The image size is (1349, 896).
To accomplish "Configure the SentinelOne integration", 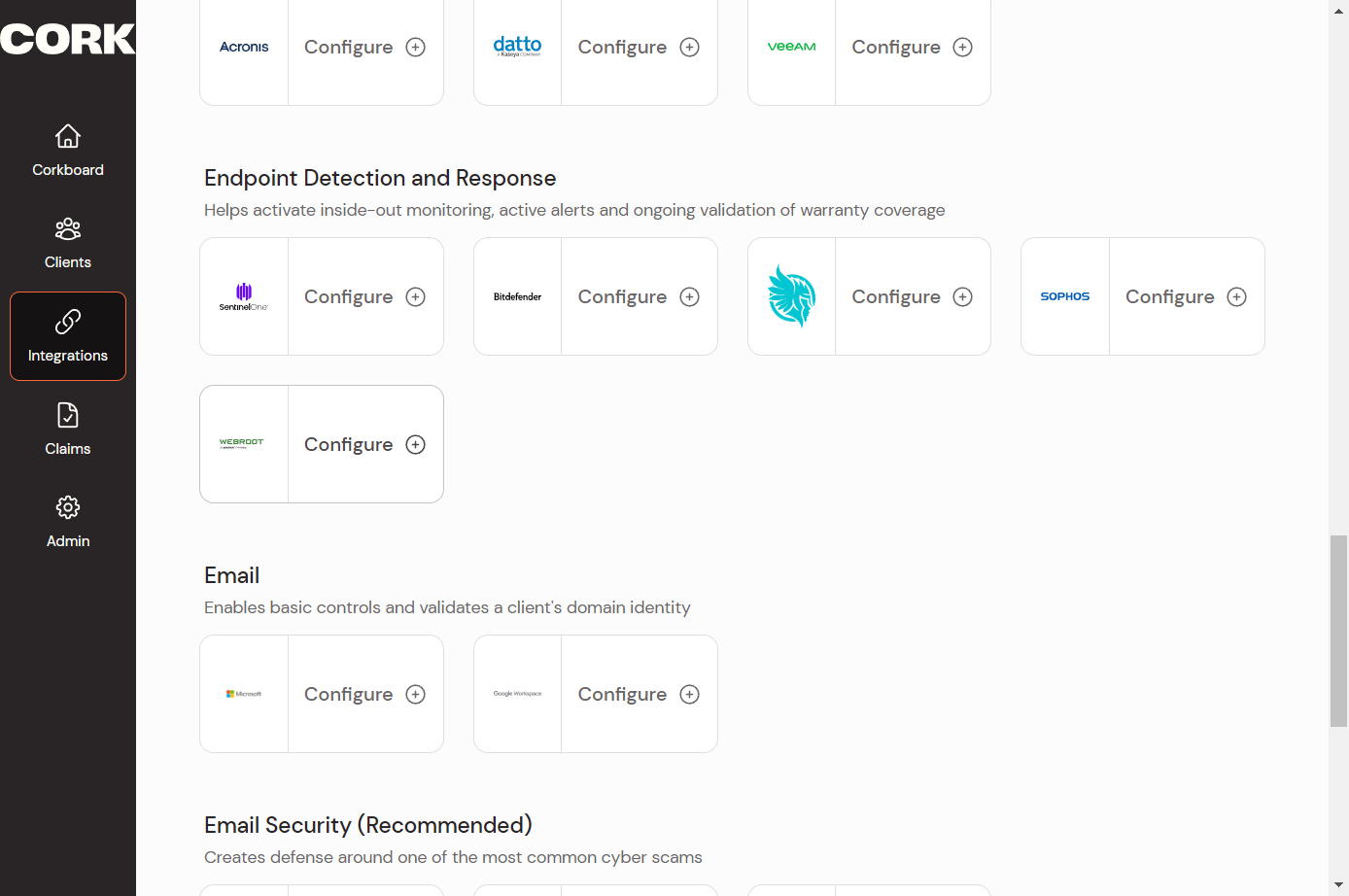I will click(365, 296).
